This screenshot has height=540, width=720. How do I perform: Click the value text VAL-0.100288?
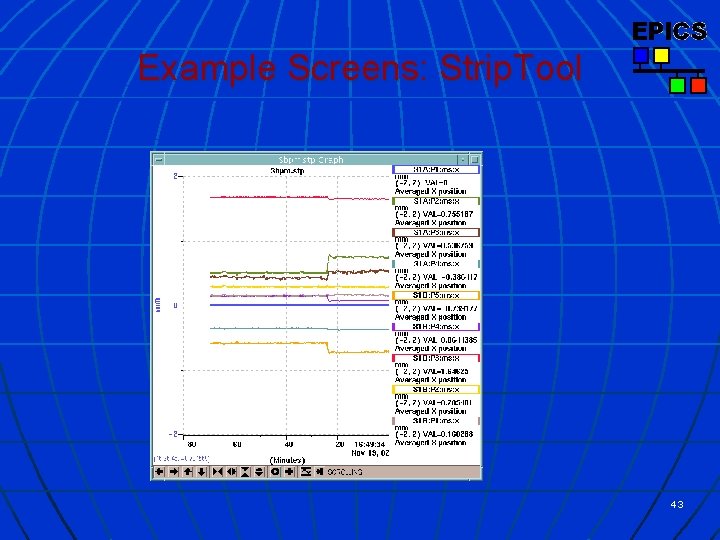pos(449,434)
